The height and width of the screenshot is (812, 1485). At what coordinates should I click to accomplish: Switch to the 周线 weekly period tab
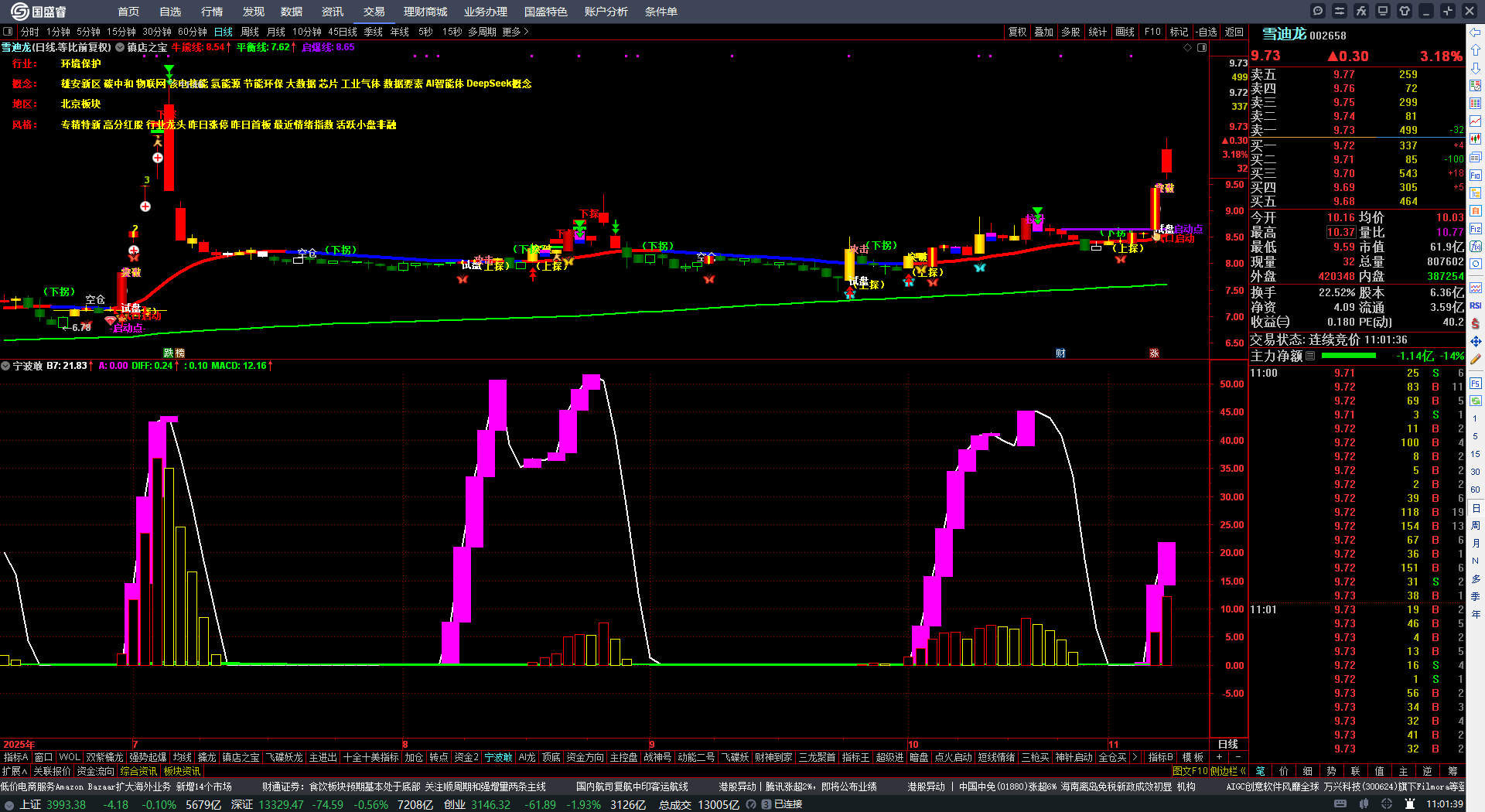click(250, 32)
